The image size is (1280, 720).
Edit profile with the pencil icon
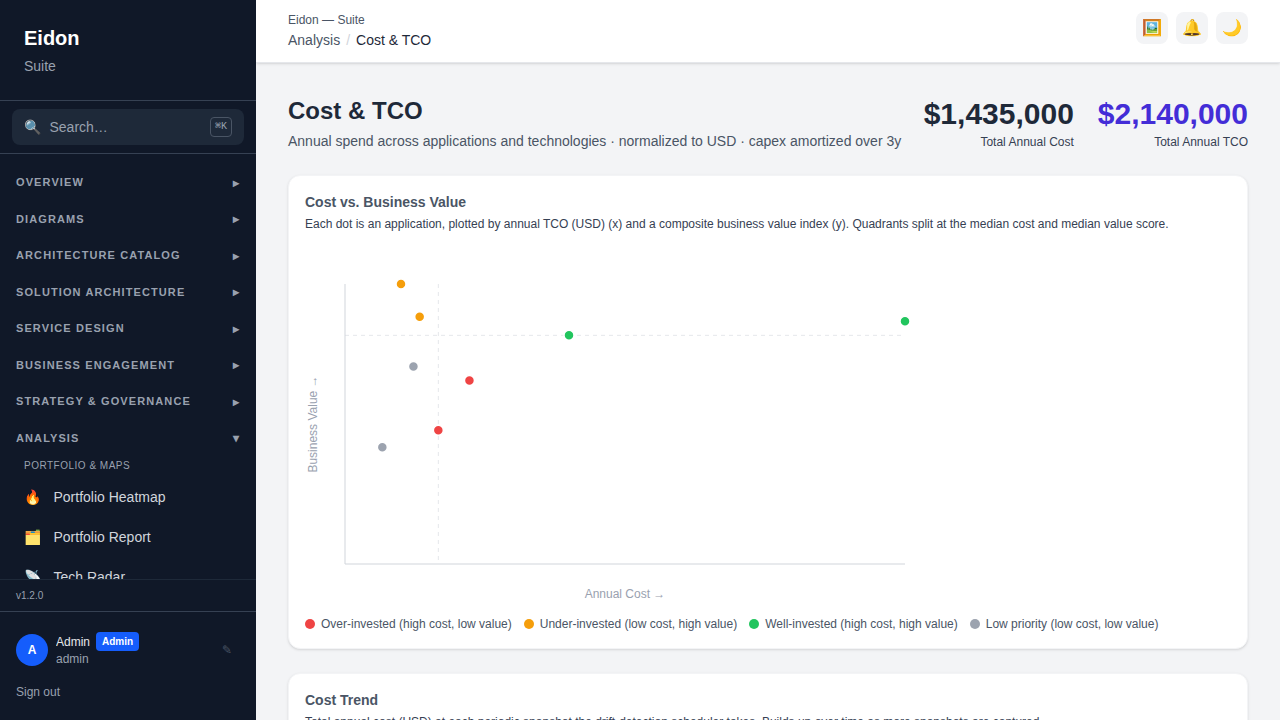point(227,650)
